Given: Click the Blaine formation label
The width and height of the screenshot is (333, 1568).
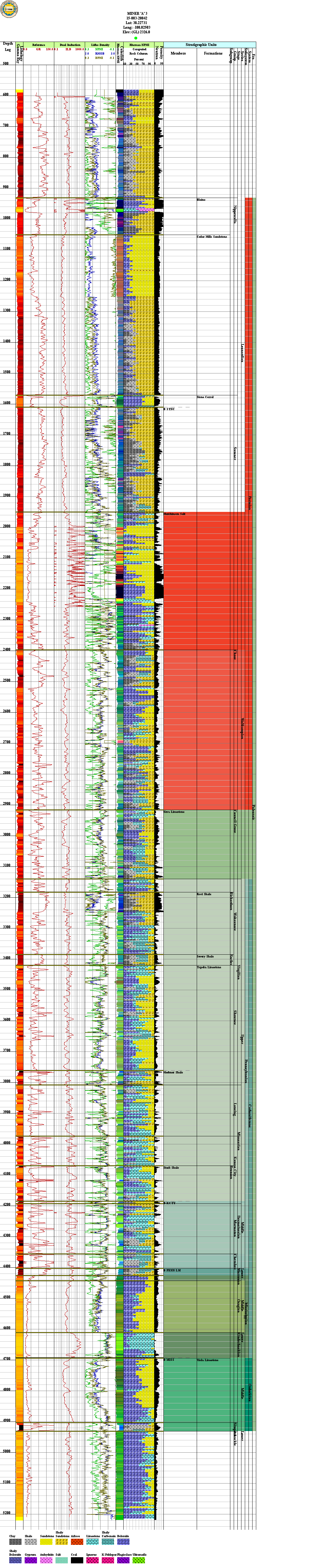Looking at the screenshot, I should [x=201, y=200].
